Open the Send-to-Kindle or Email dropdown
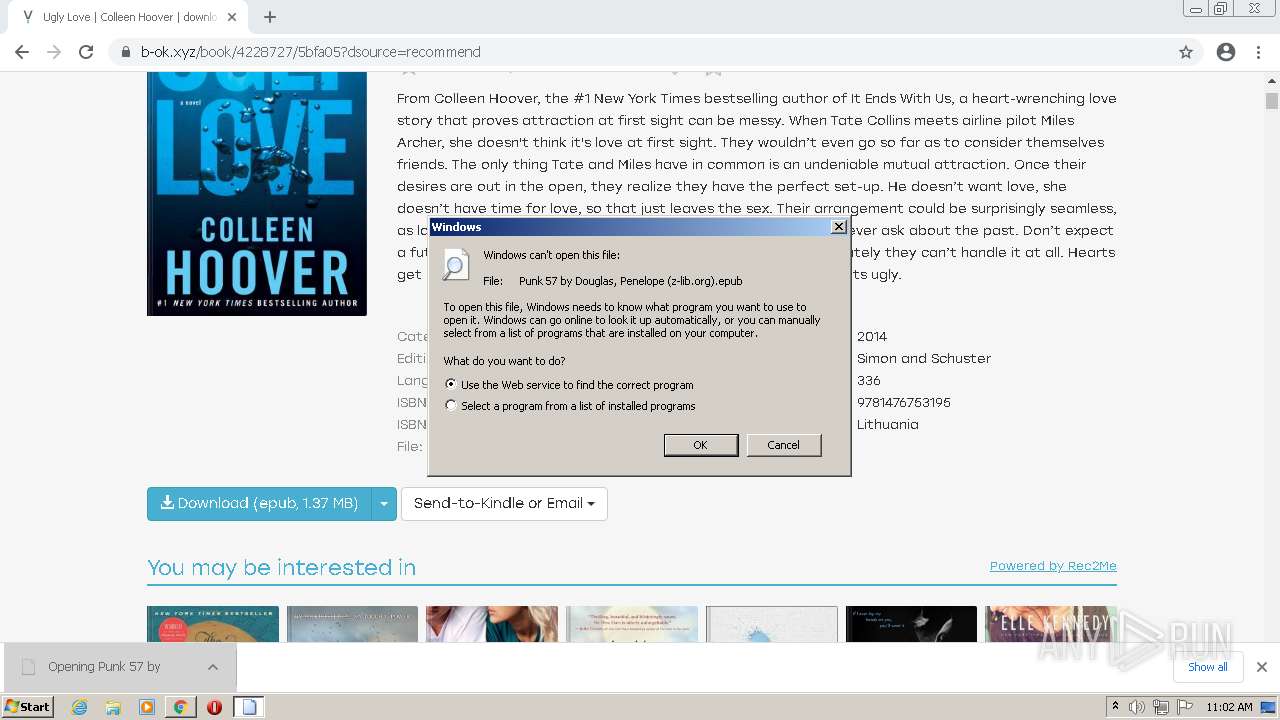Image resolution: width=1280 pixels, height=720 pixels. pos(504,504)
